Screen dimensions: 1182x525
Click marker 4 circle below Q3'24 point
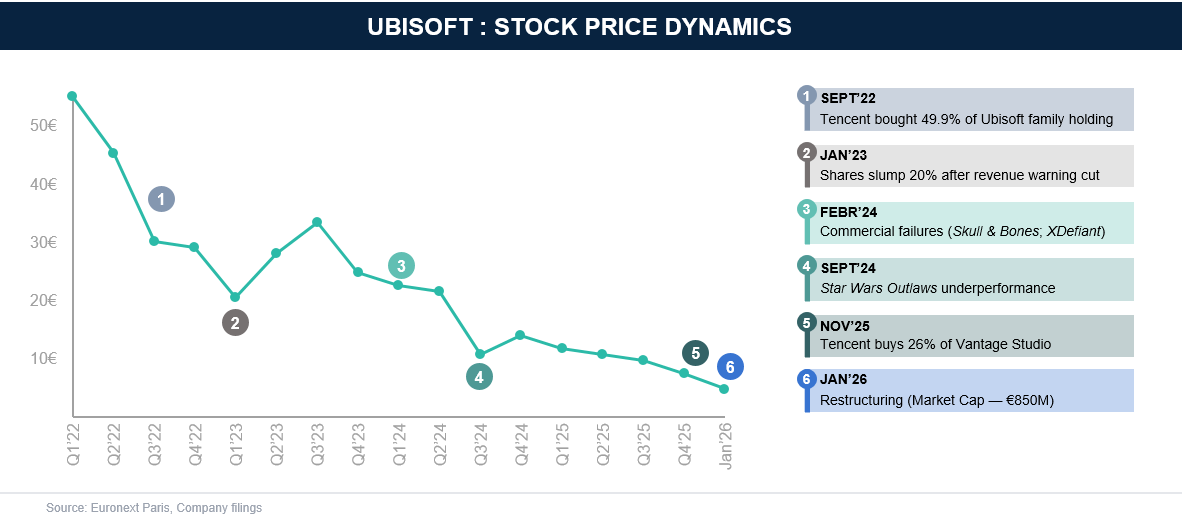coord(479,376)
